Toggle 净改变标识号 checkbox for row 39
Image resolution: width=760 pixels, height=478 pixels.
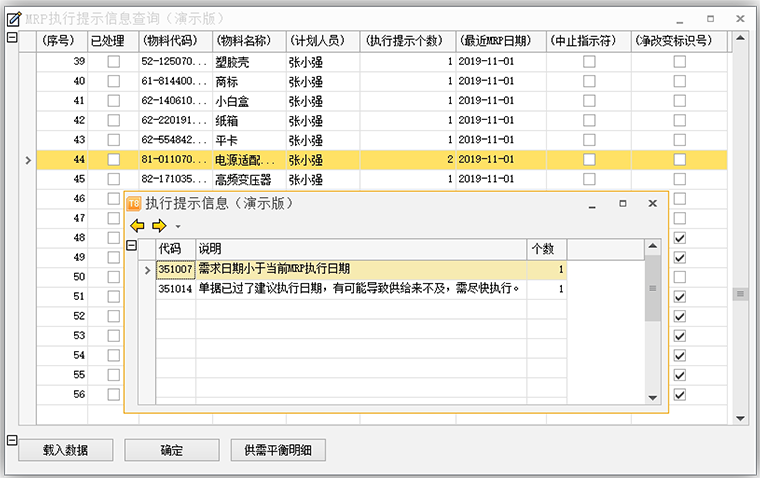pyautogui.click(x=680, y=62)
